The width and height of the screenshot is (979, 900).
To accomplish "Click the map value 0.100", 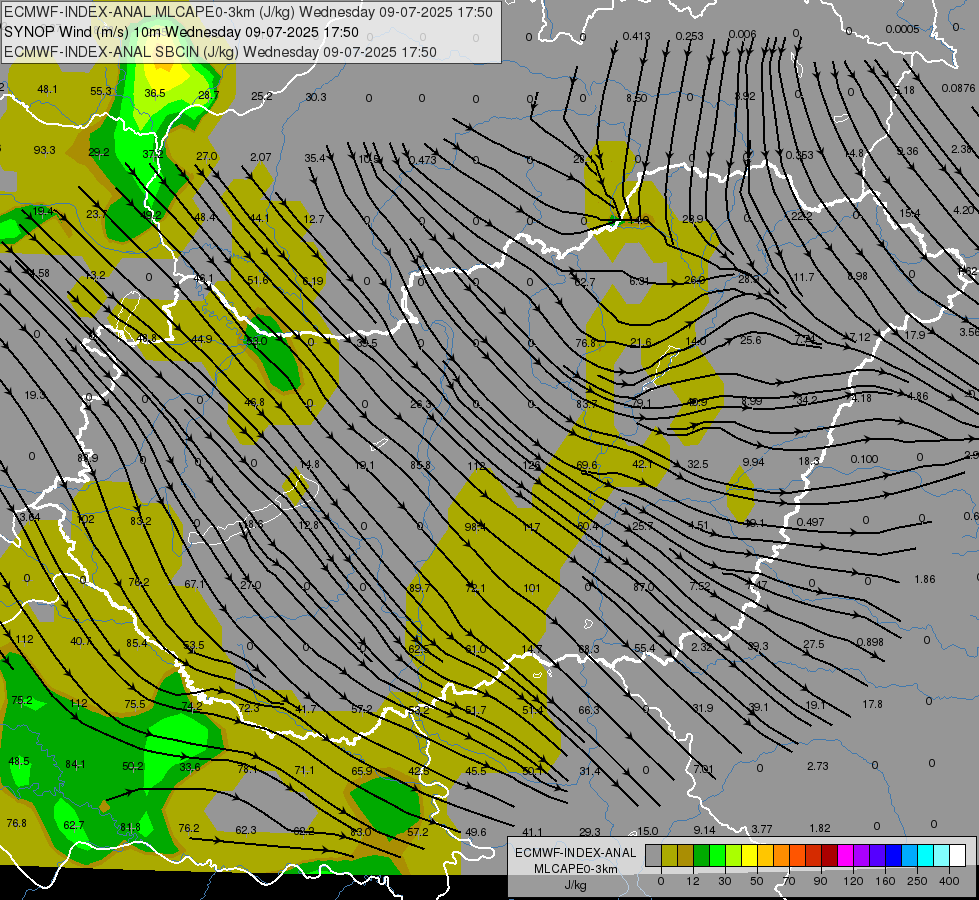I will pyautogui.click(x=864, y=460).
